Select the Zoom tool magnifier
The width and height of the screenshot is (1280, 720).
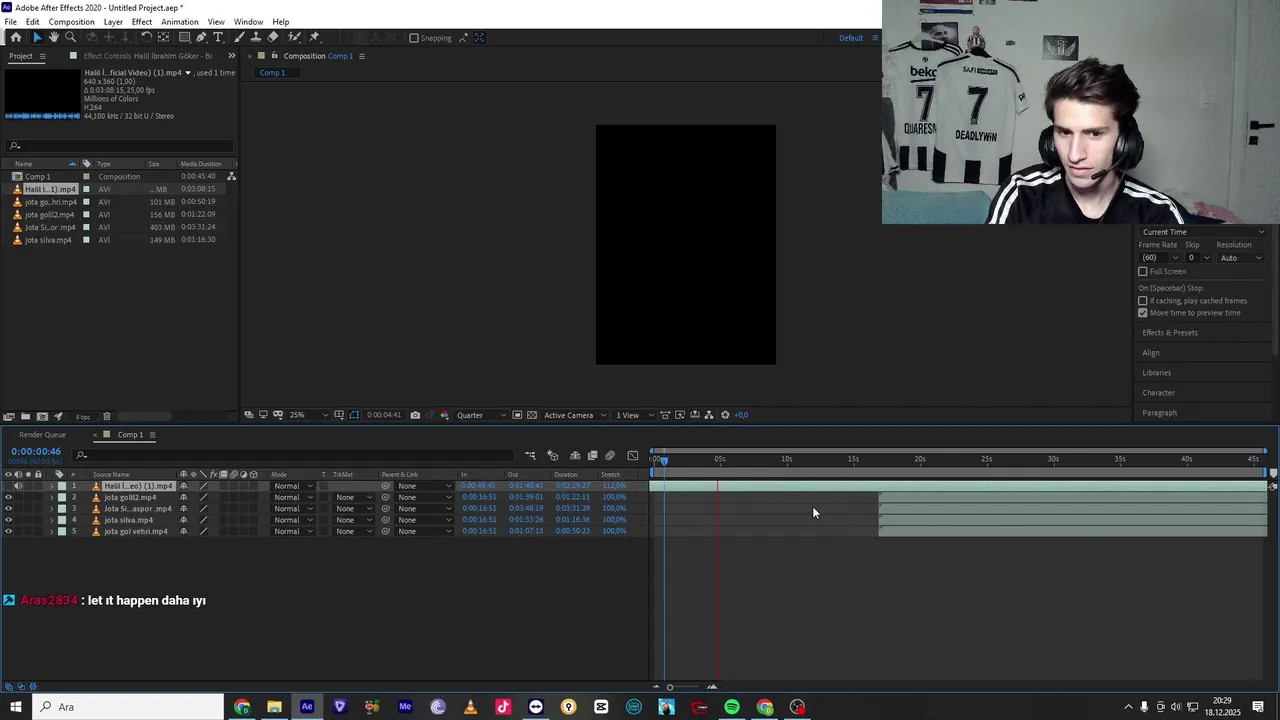[x=71, y=37]
